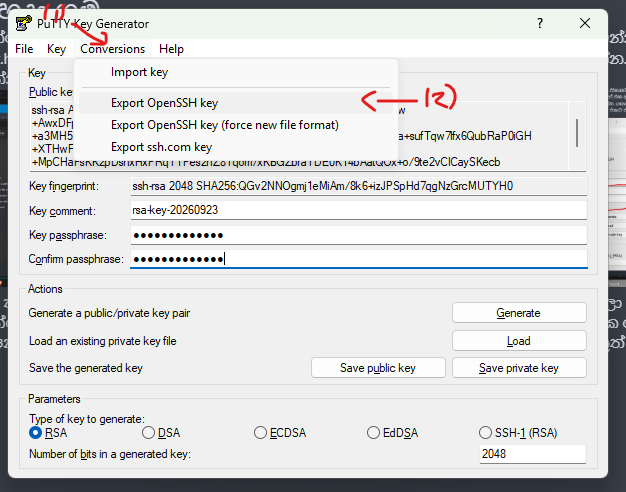
Task: Close the PuTTY Key Generator window
Action: pos(585,23)
